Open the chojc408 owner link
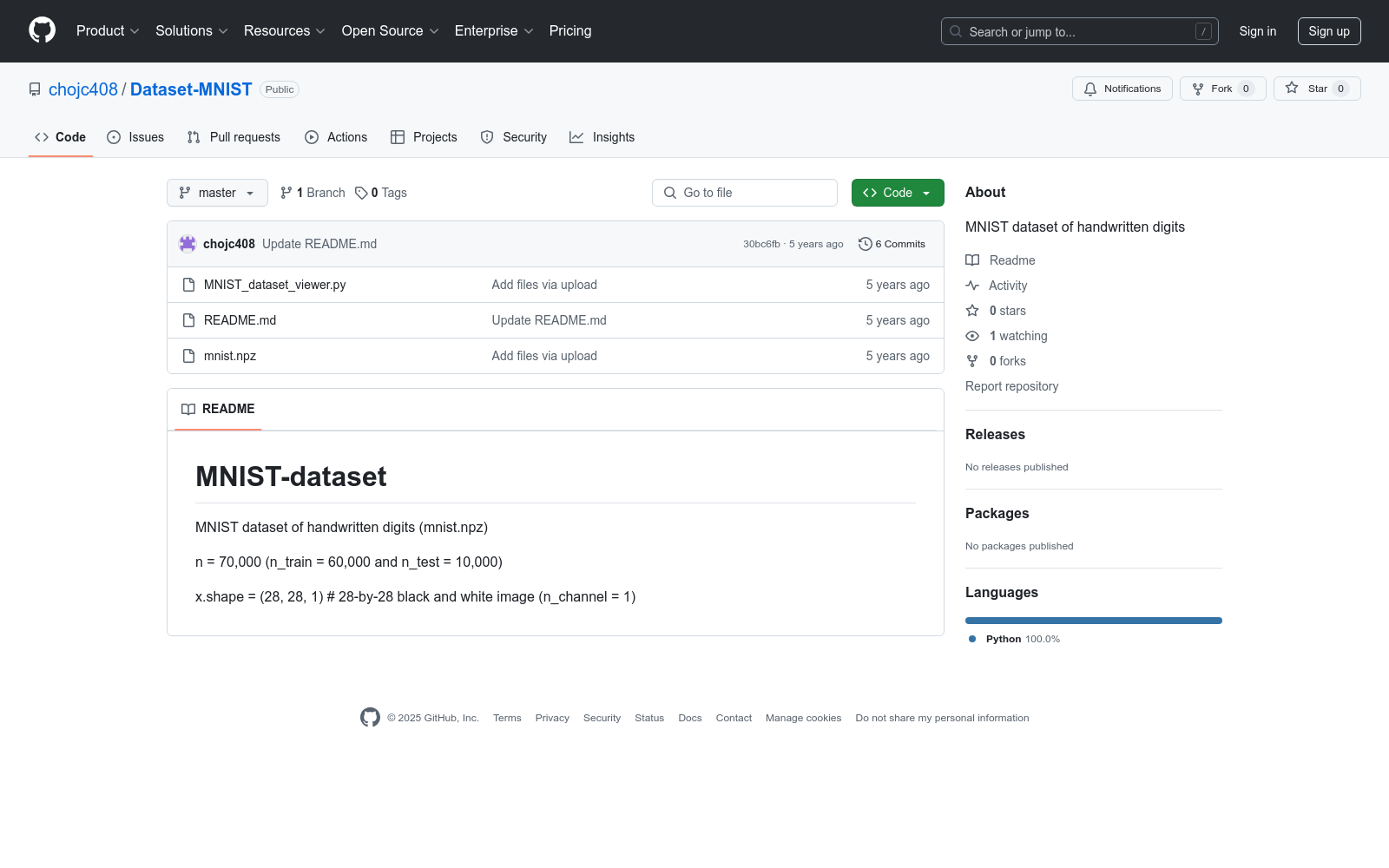 tap(83, 89)
